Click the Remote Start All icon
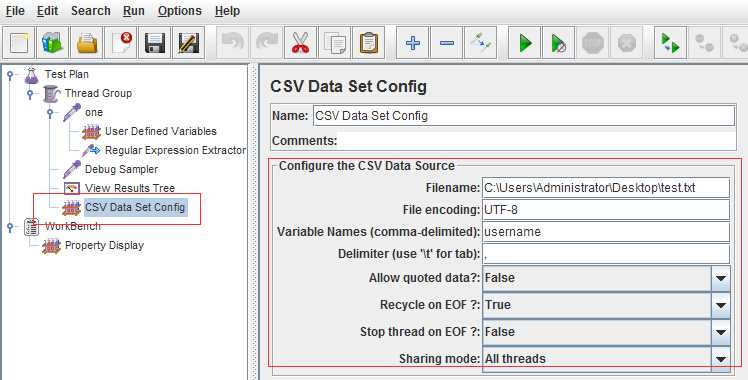 pyautogui.click(x=670, y=43)
